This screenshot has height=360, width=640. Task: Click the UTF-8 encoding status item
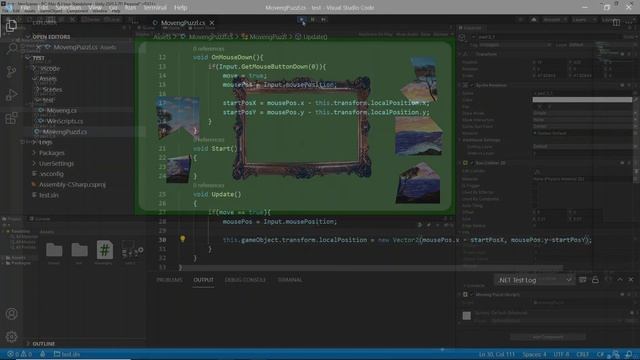click(561, 354)
